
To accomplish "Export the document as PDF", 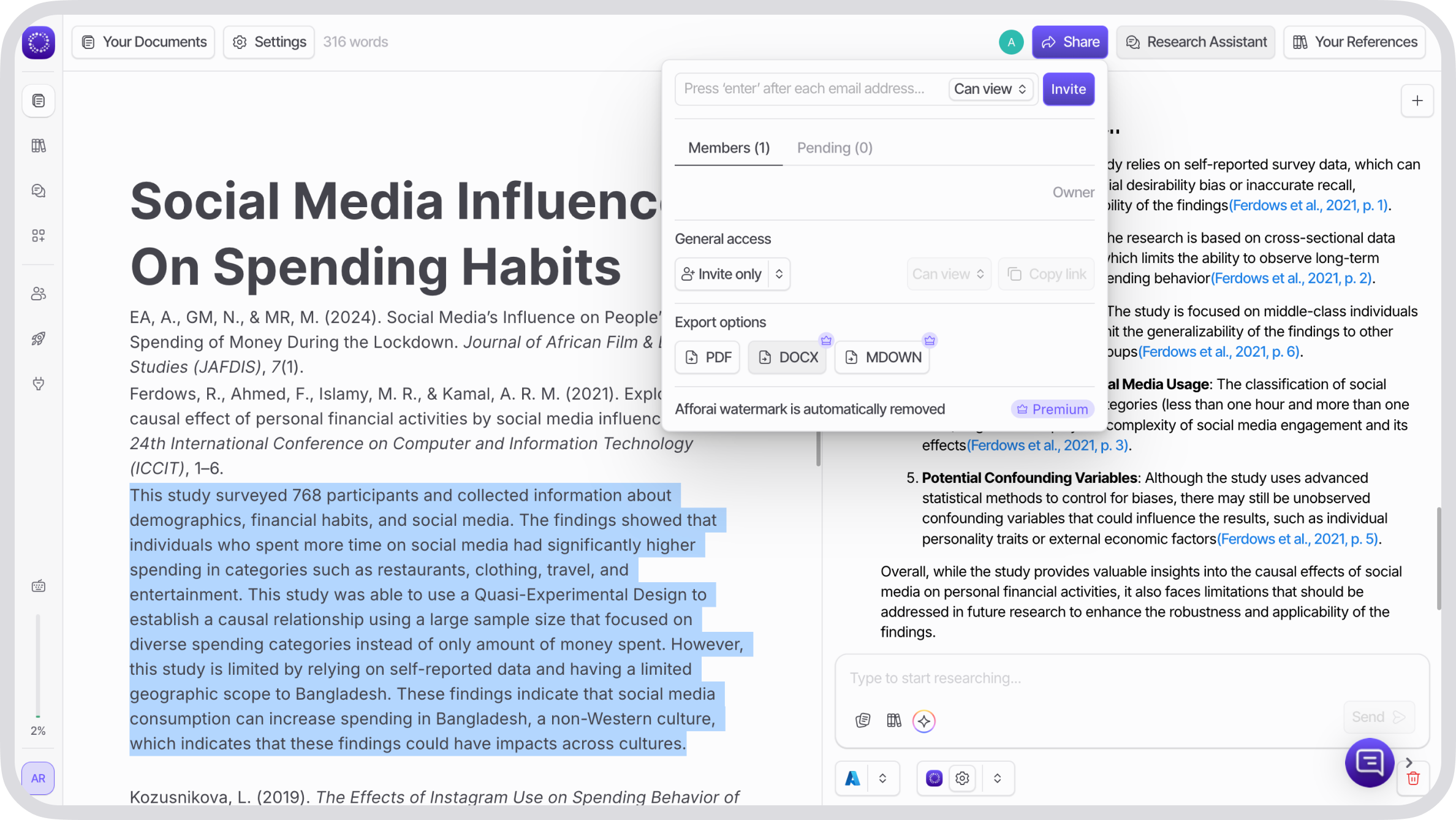I will coord(707,357).
